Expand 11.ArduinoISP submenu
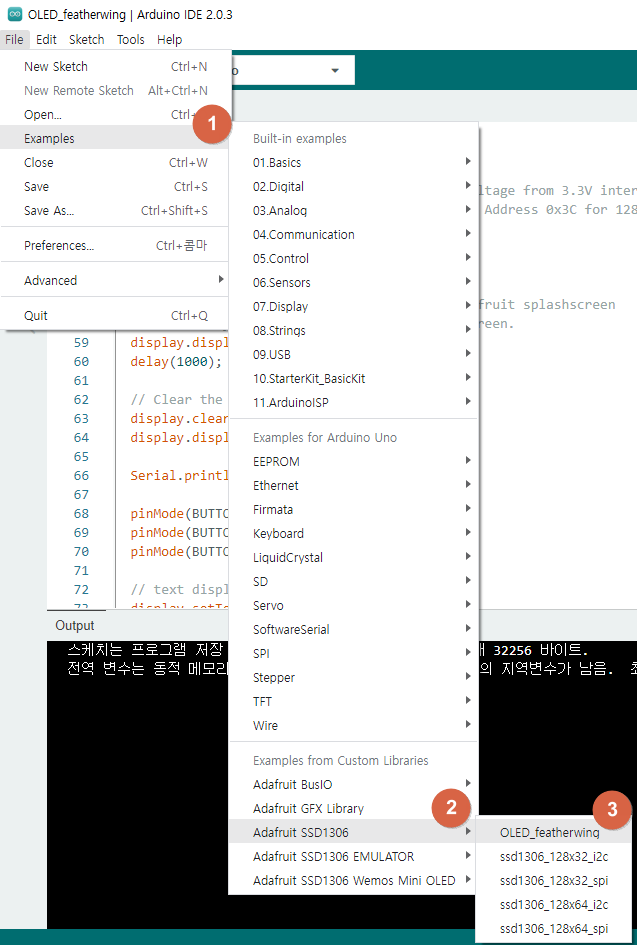Viewport: 637px width, 945px height. tap(354, 403)
